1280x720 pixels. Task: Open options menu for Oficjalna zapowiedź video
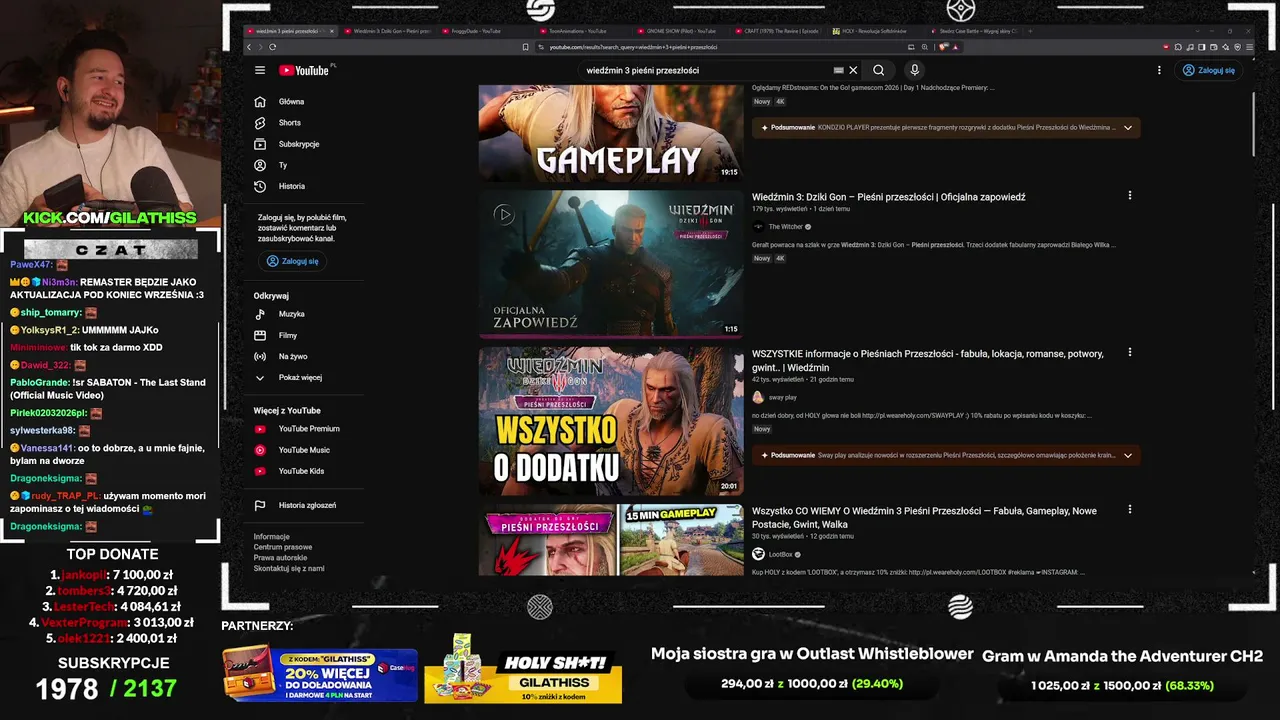(1130, 196)
